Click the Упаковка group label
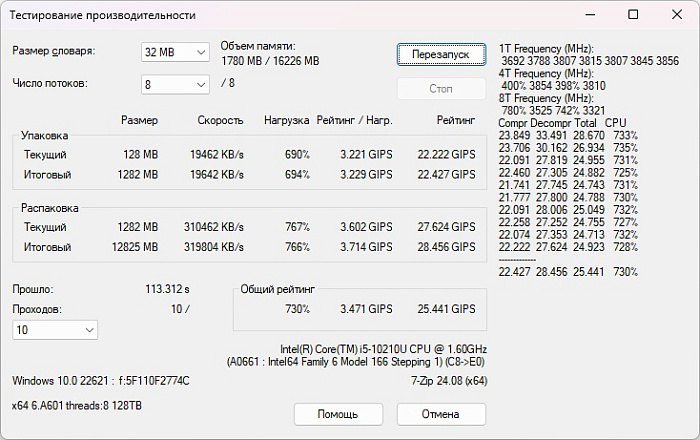700x440 pixels. click(x=45, y=136)
